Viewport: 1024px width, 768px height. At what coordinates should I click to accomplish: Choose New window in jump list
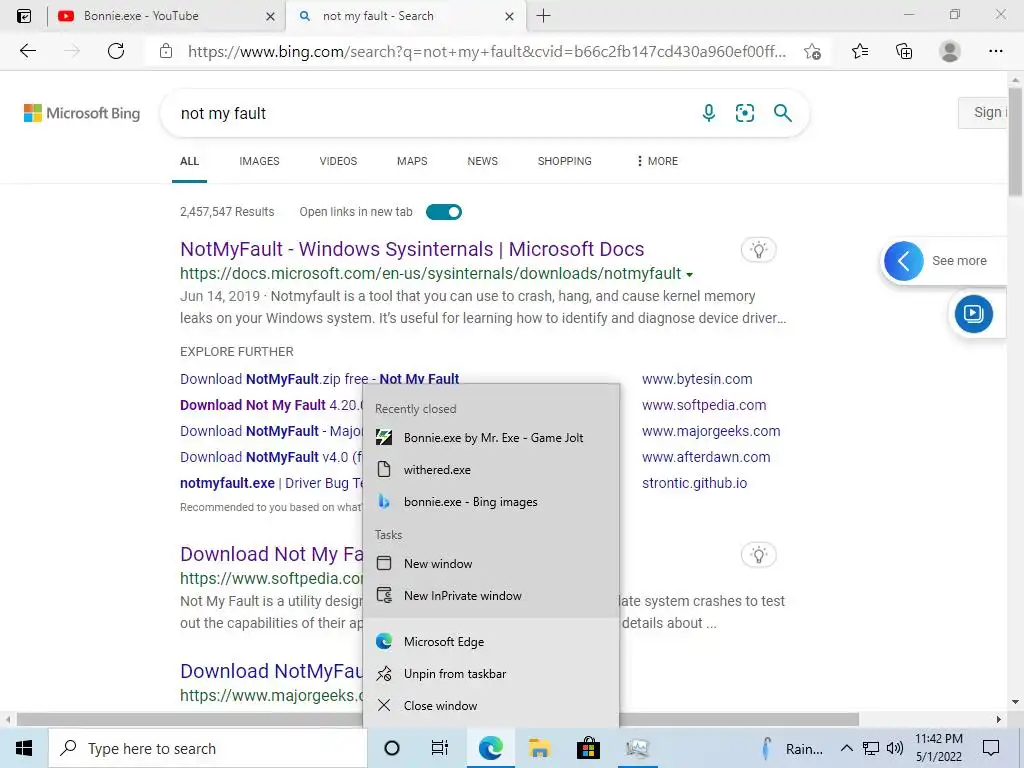click(491, 564)
